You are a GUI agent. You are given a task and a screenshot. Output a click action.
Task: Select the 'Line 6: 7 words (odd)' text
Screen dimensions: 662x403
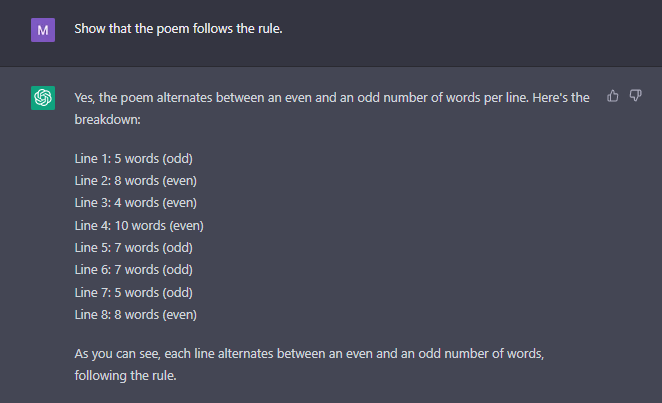[133, 269]
